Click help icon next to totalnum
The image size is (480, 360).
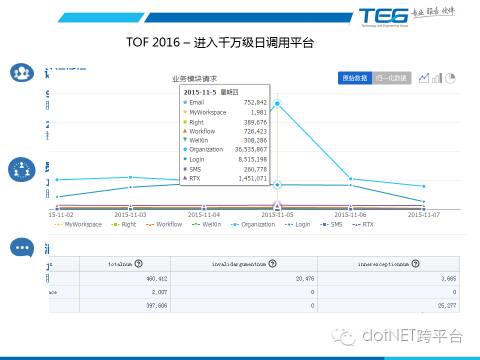pyautogui.click(x=139, y=264)
